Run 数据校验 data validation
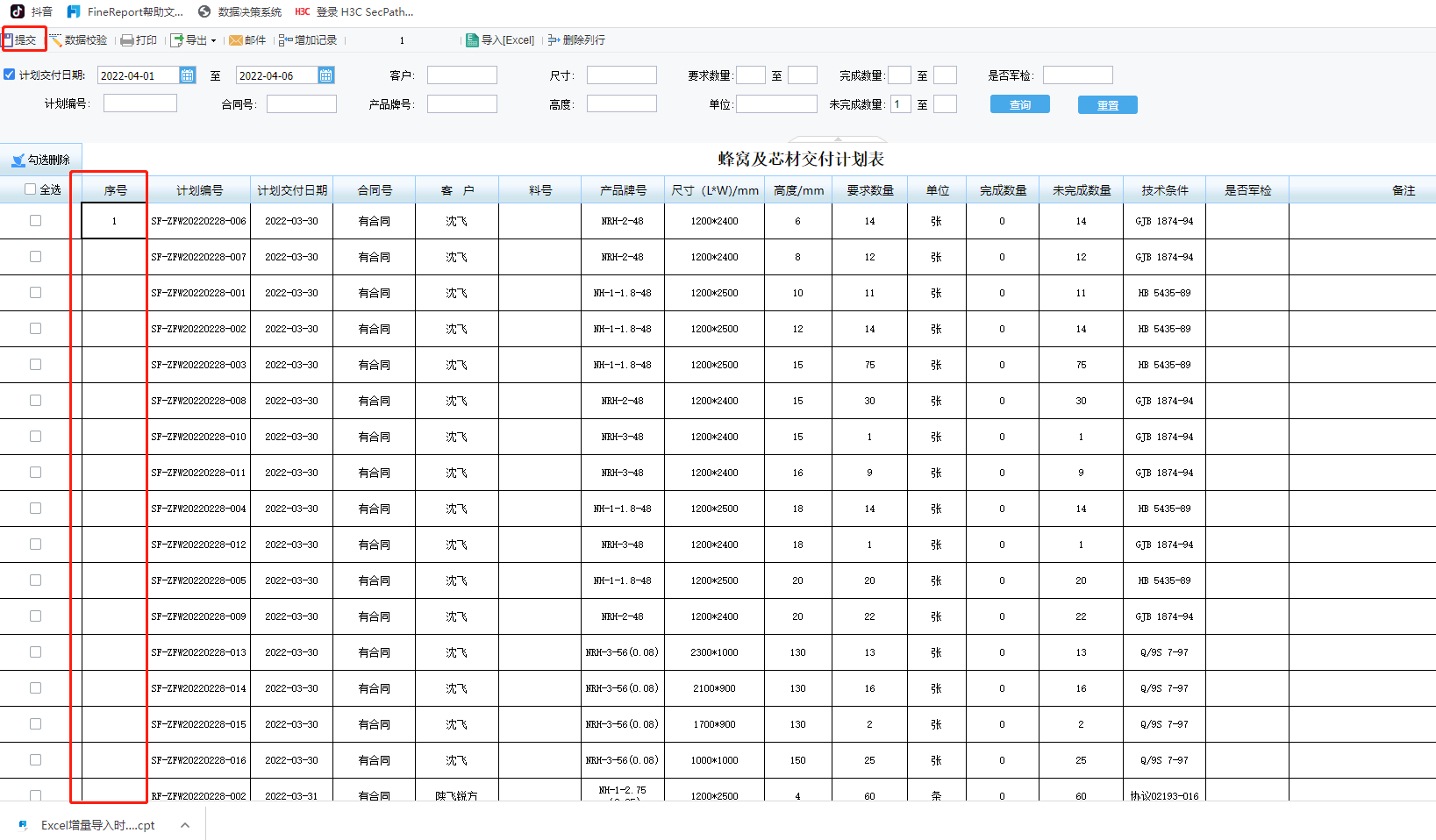Viewport: 1436px width, 840px height. tap(78, 40)
